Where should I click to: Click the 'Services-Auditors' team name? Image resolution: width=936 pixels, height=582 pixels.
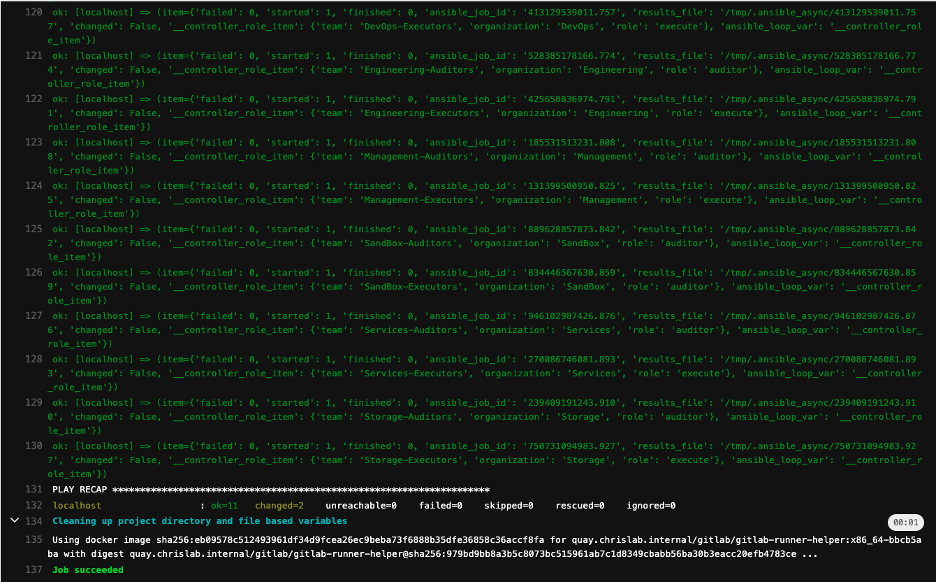click(411, 330)
